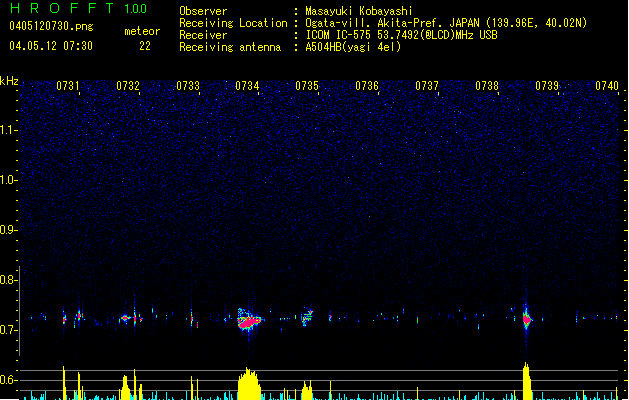Click the kHz axis unit label

click(x=9, y=81)
